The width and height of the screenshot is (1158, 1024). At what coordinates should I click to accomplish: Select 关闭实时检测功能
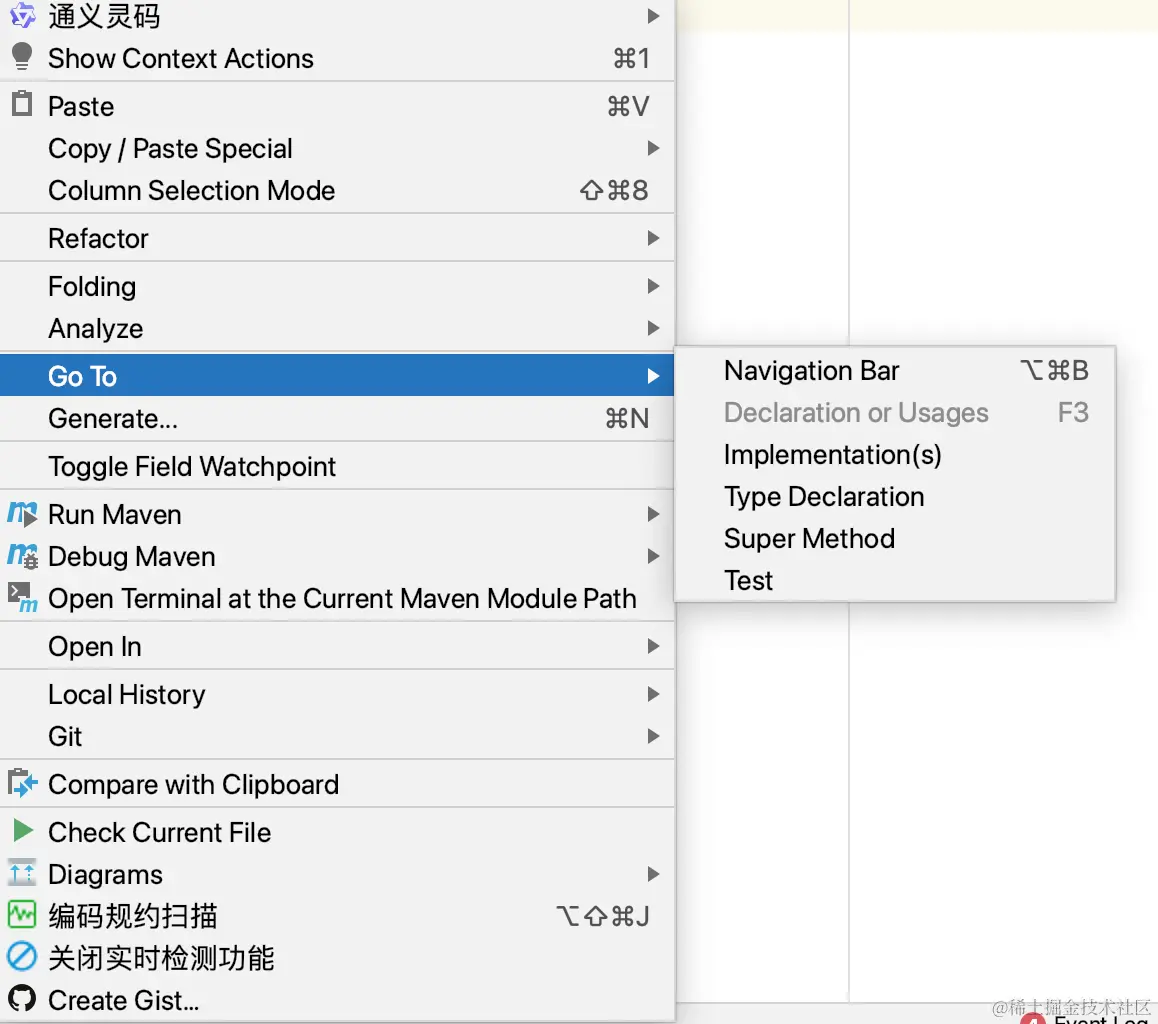[337, 958]
